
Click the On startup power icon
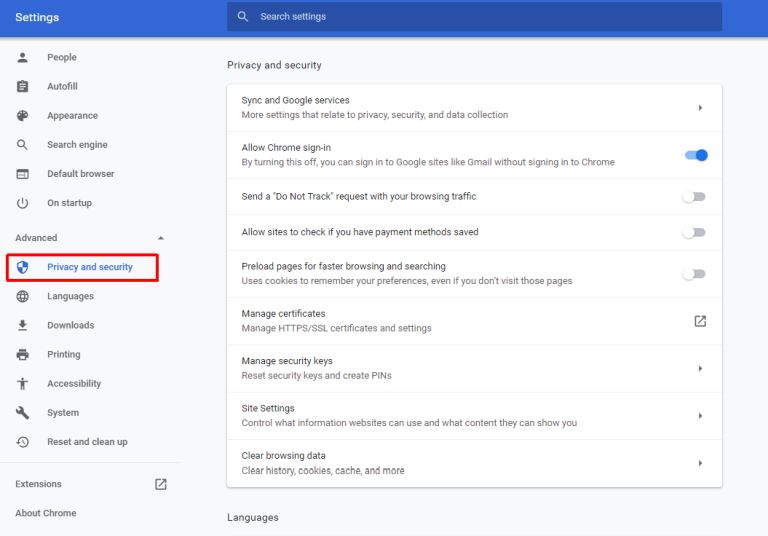[23, 203]
